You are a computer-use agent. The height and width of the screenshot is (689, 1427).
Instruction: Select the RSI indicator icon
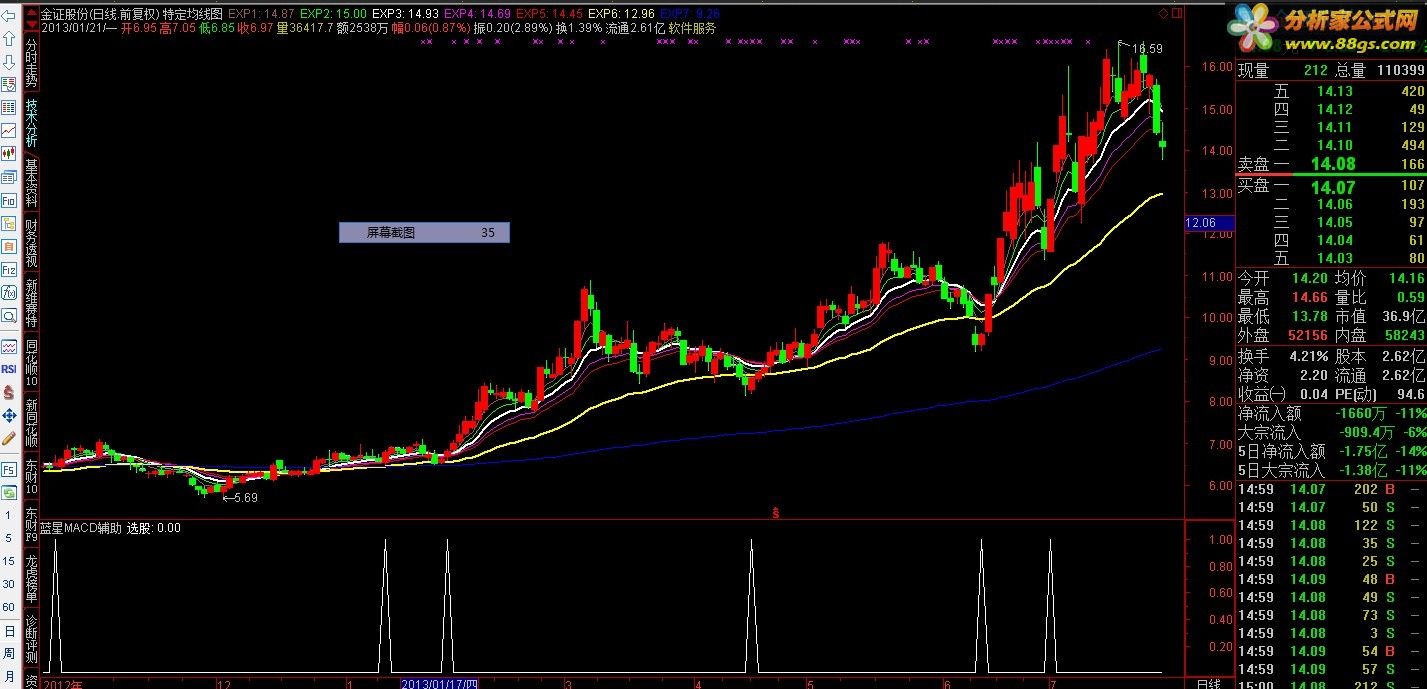pos(8,369)
